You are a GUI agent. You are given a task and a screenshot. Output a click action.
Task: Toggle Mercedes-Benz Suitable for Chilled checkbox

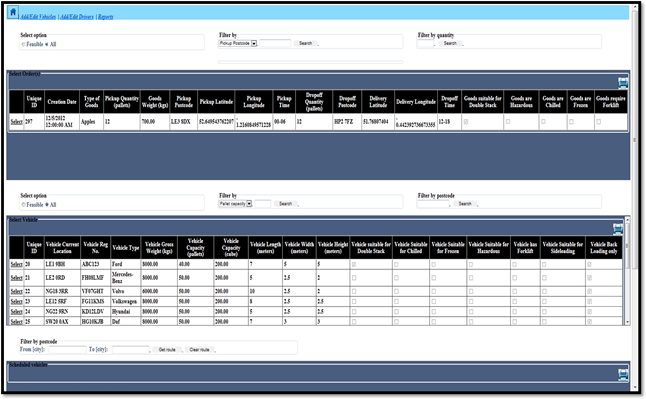[396, 278]
